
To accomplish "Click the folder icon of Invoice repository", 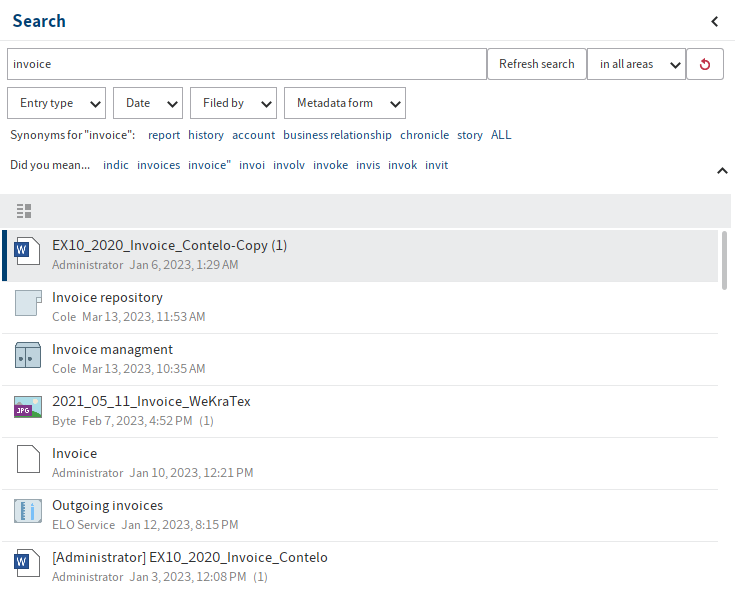I will 28,303.
